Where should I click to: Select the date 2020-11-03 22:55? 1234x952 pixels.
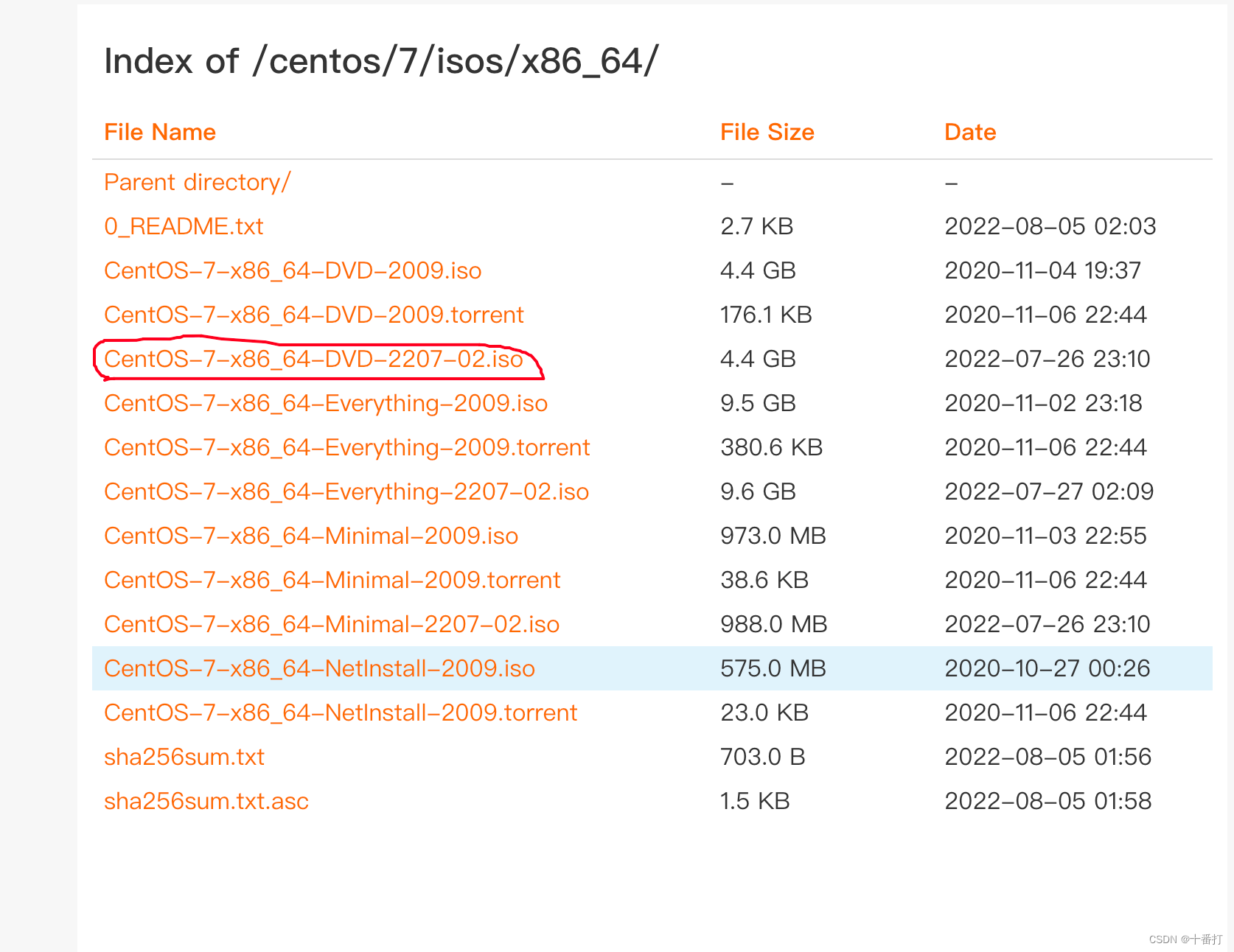[1046, 536]
